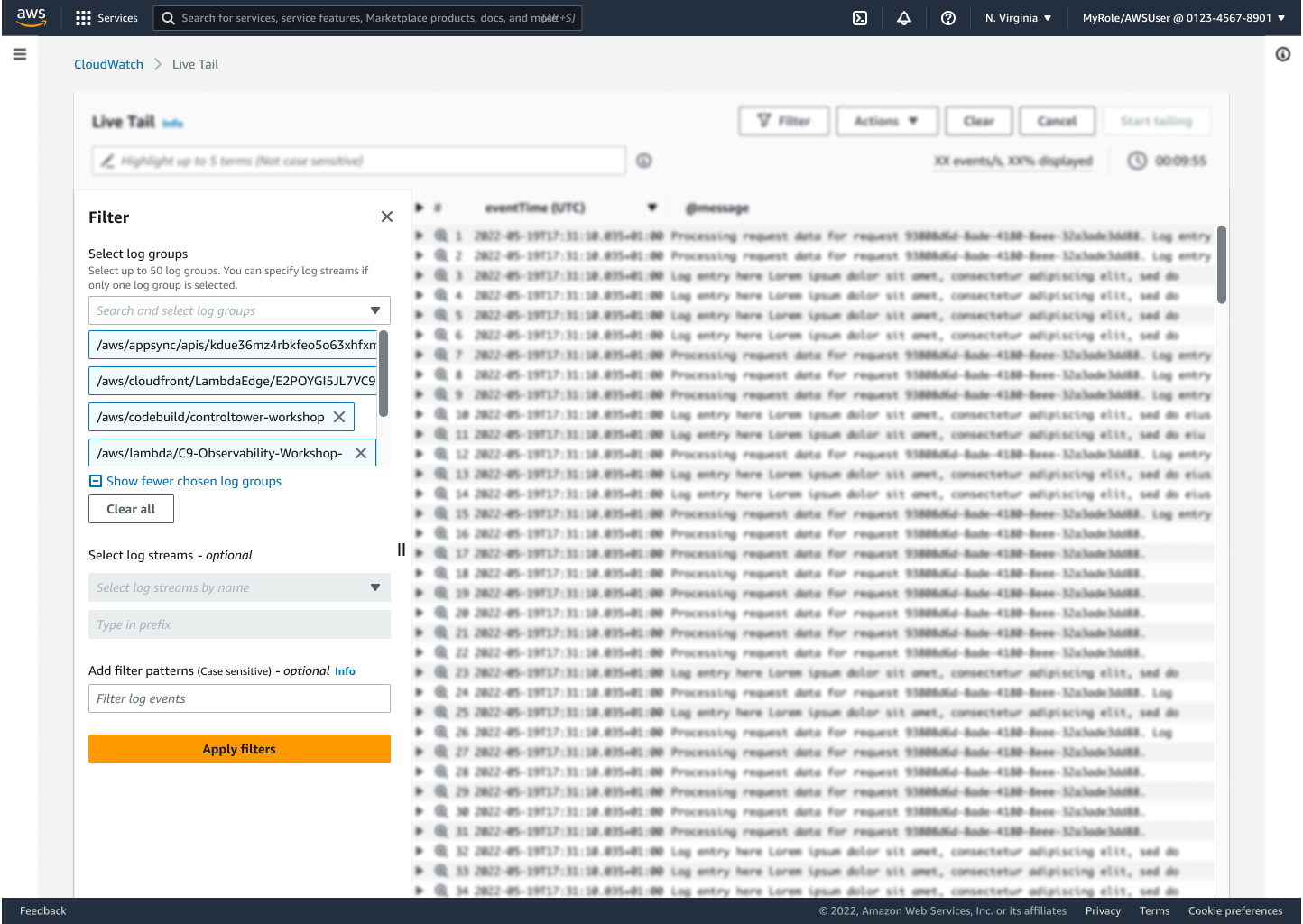Viewport: 1303px width, 924px height.
Task: Open the Info link beside Live Tail title
Action: tap(172, 123)
